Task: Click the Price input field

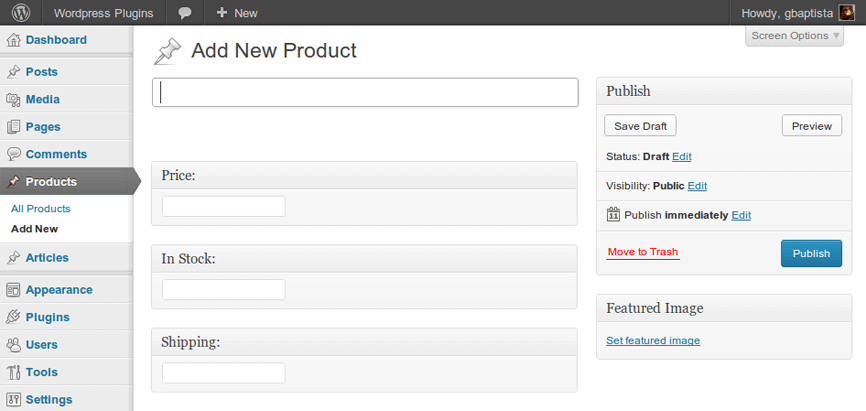Action: (x=223, y=206)
